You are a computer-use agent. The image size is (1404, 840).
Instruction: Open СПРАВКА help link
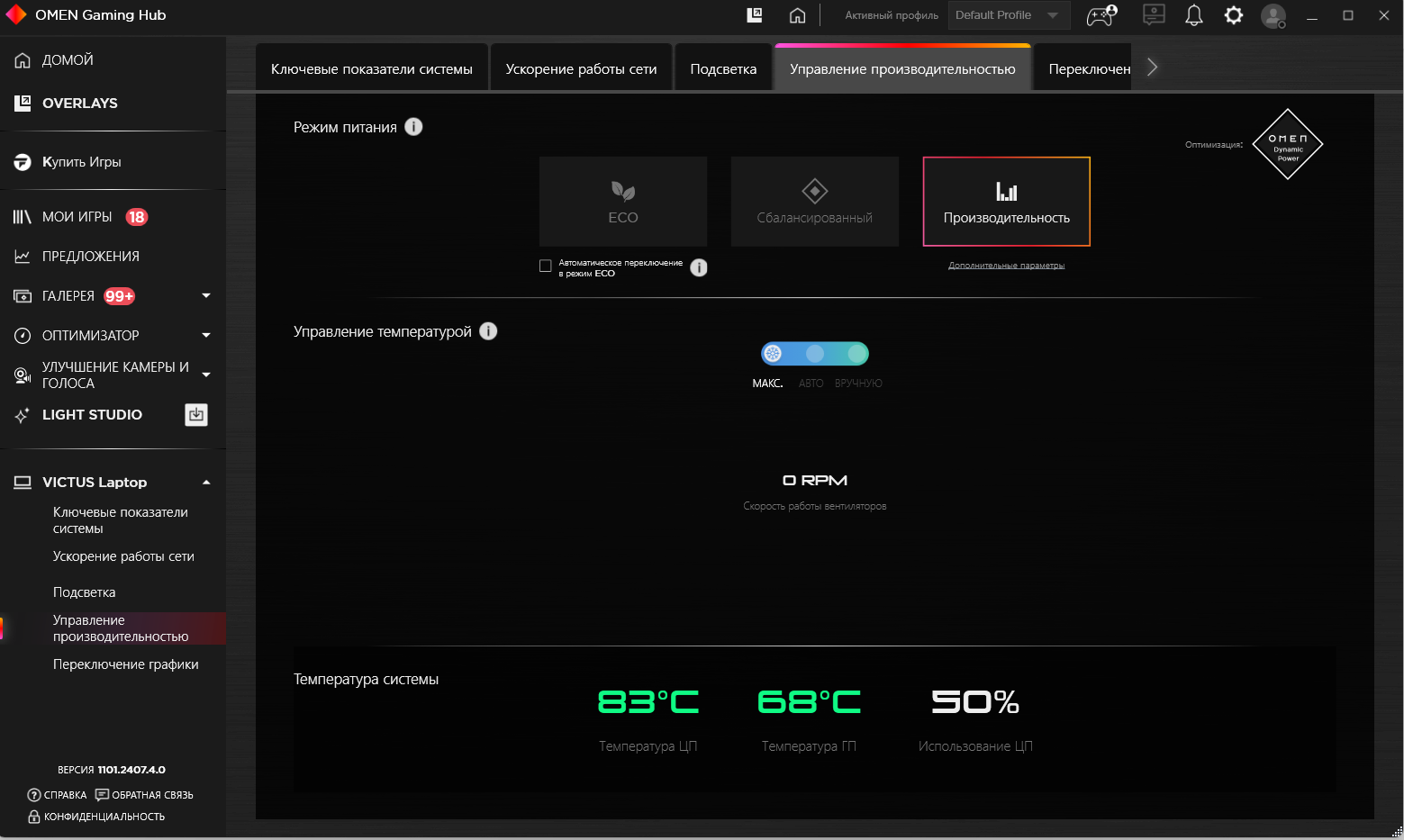(58, 795)
